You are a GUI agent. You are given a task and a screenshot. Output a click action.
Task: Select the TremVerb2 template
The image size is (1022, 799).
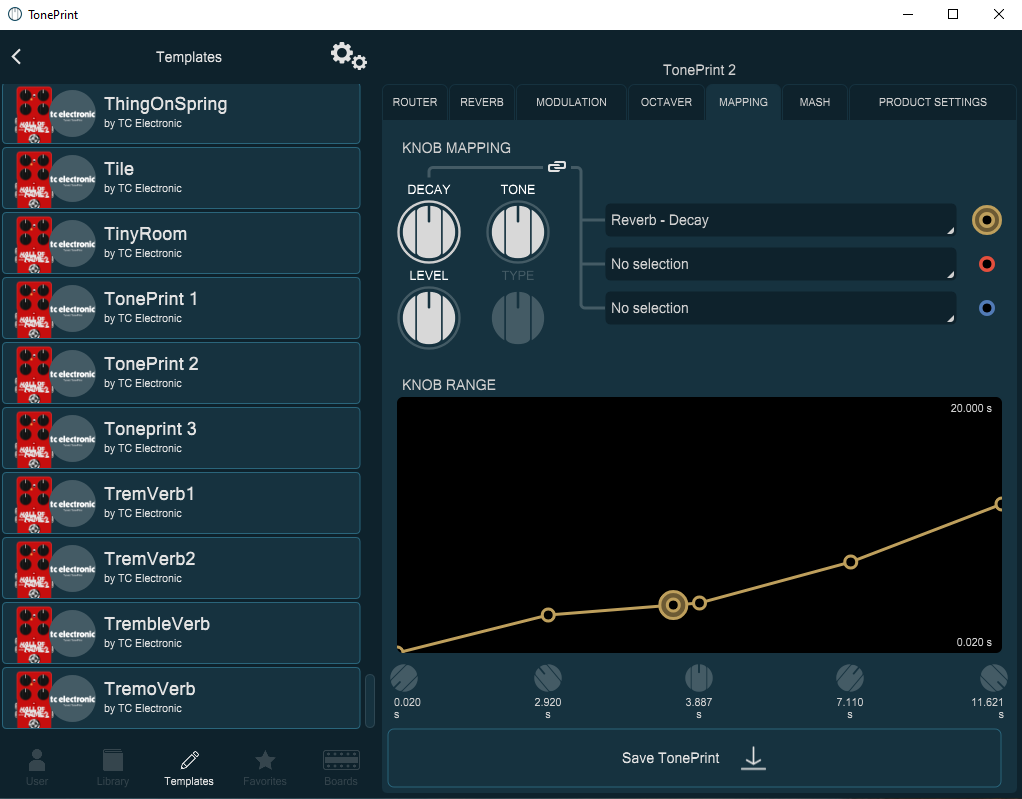pos(181,568)
